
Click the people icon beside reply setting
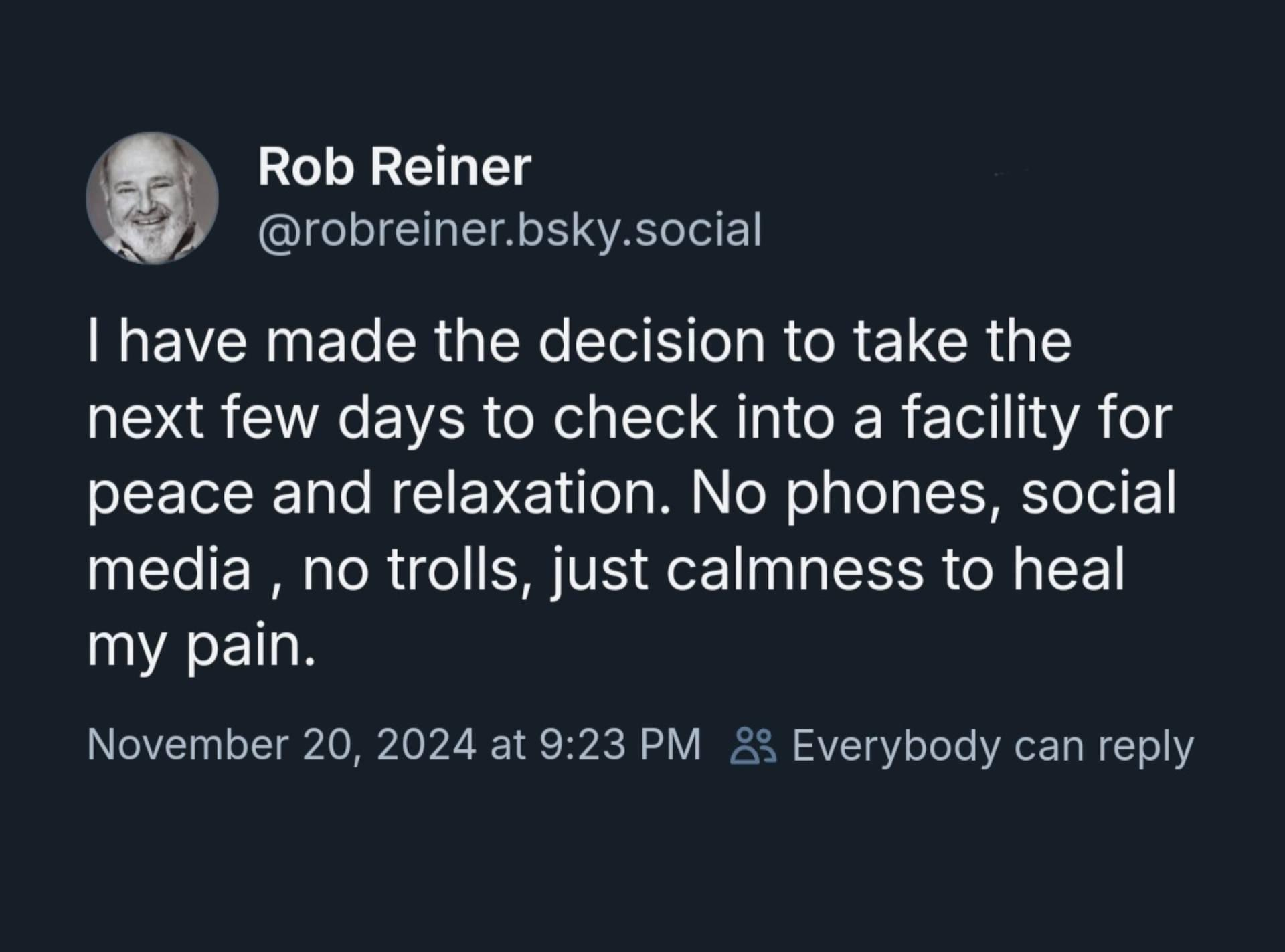[x=753, y=746]
